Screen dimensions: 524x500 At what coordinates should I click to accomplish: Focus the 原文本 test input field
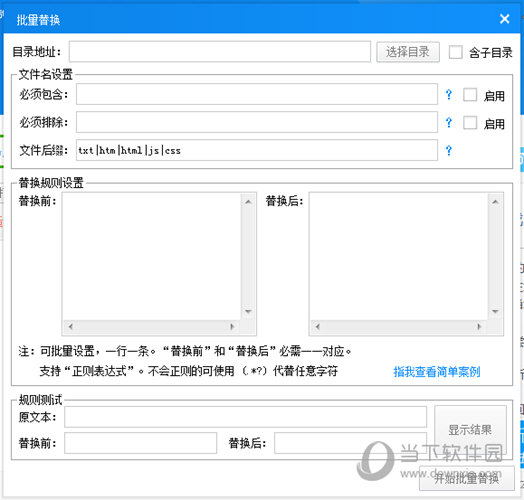tap(245, 417)
